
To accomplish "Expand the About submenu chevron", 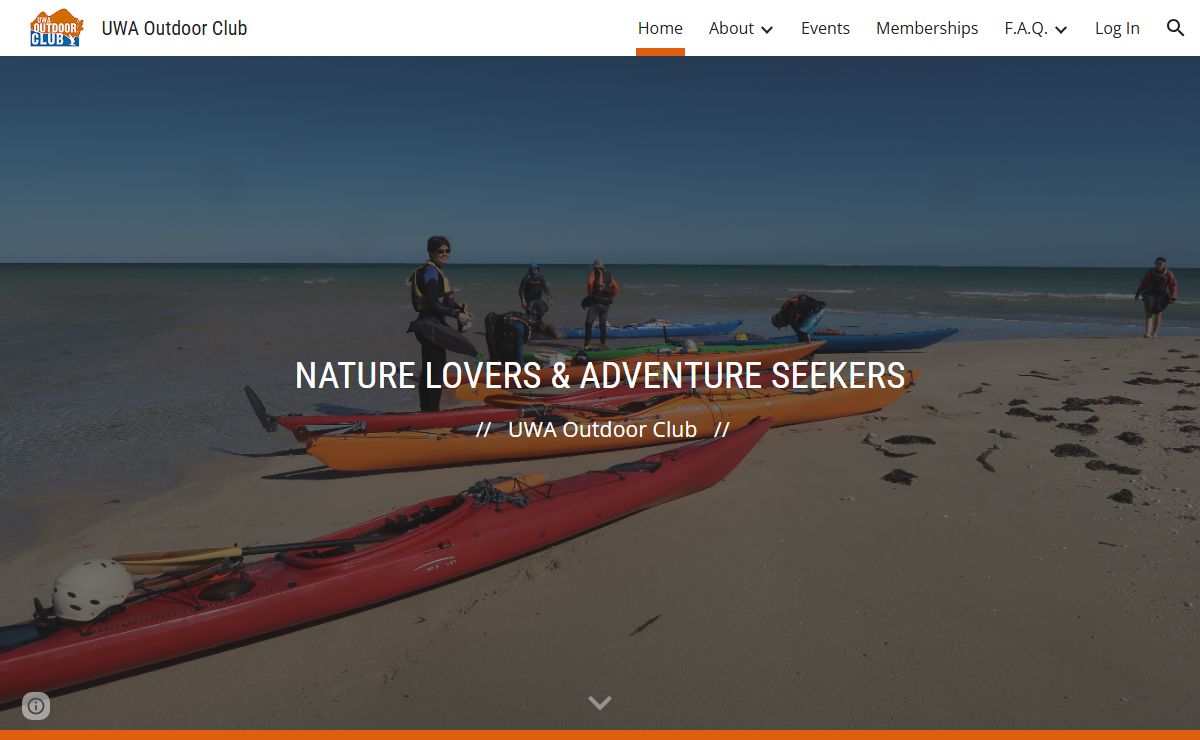I will 767,29.
